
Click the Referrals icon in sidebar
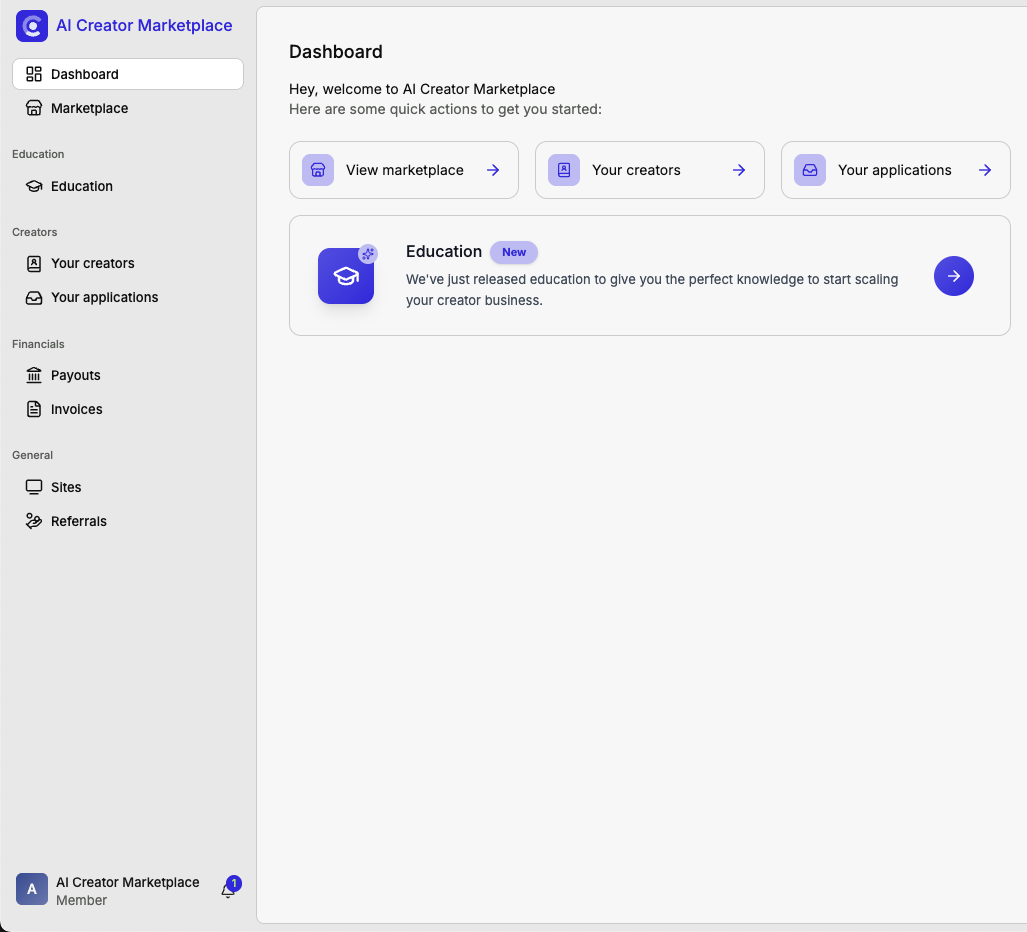click(x=34, y=521)
